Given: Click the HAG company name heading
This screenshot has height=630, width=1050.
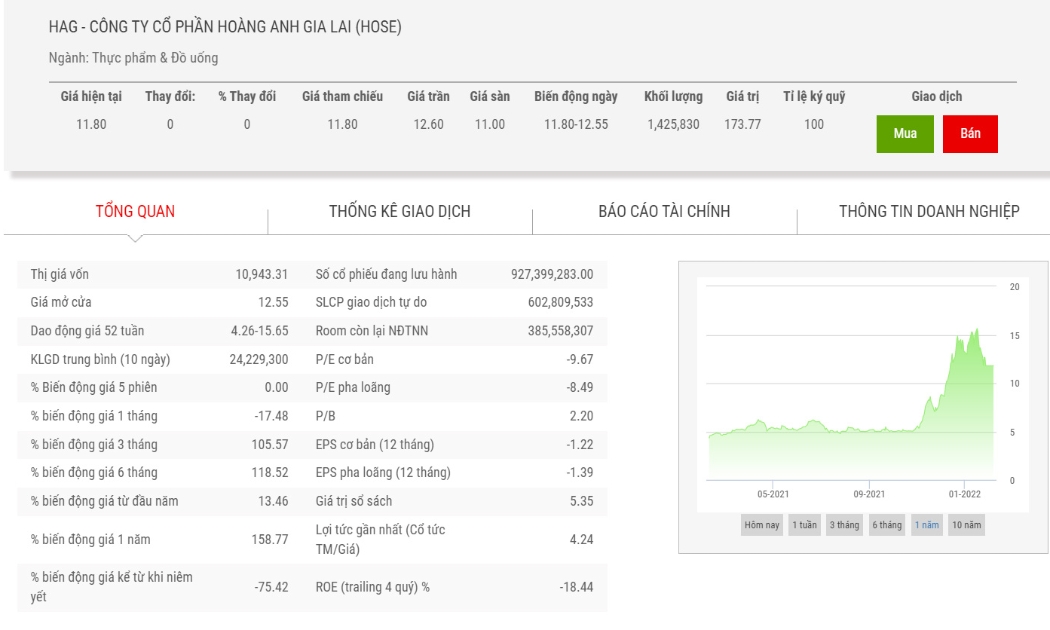Looking at the screenshot, I should click(225, 27).
